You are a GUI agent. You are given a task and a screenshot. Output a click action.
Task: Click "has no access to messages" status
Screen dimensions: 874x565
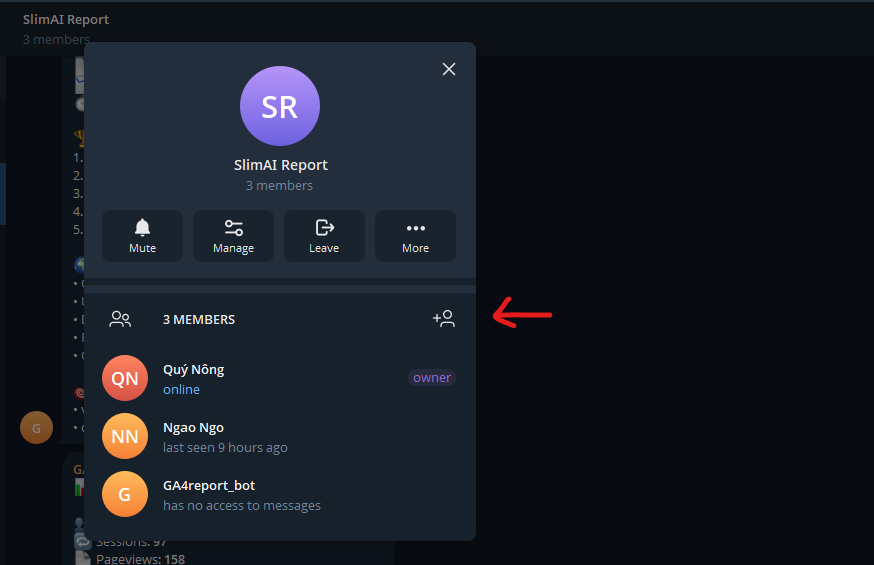(242, 505)
